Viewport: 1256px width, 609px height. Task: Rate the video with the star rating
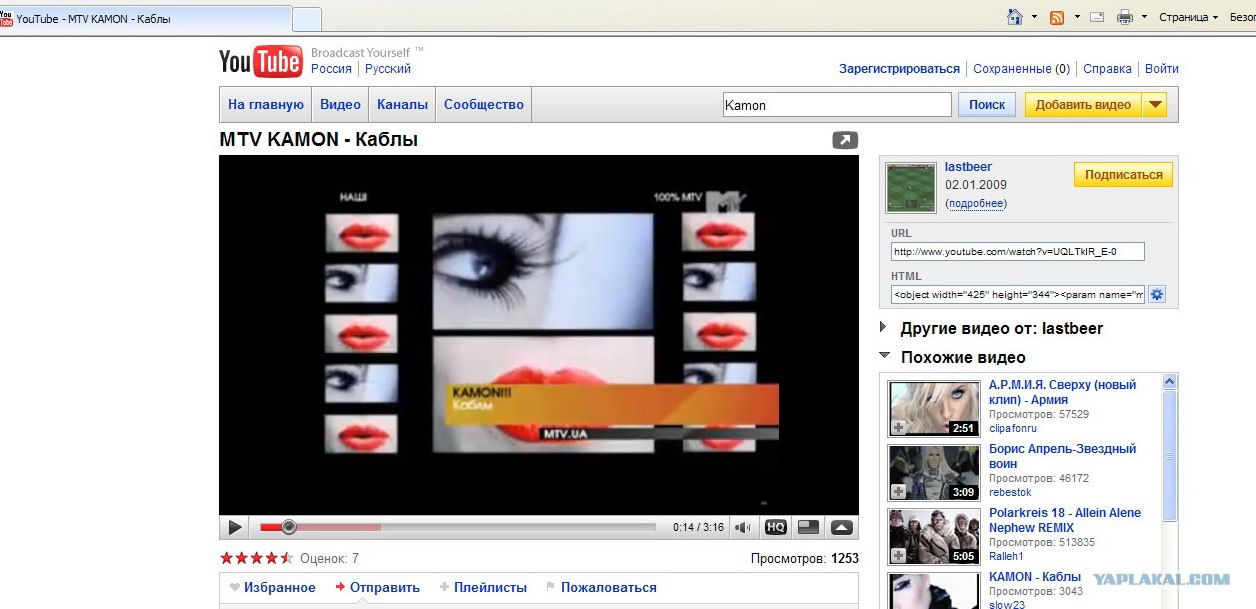tap(256, 558)
